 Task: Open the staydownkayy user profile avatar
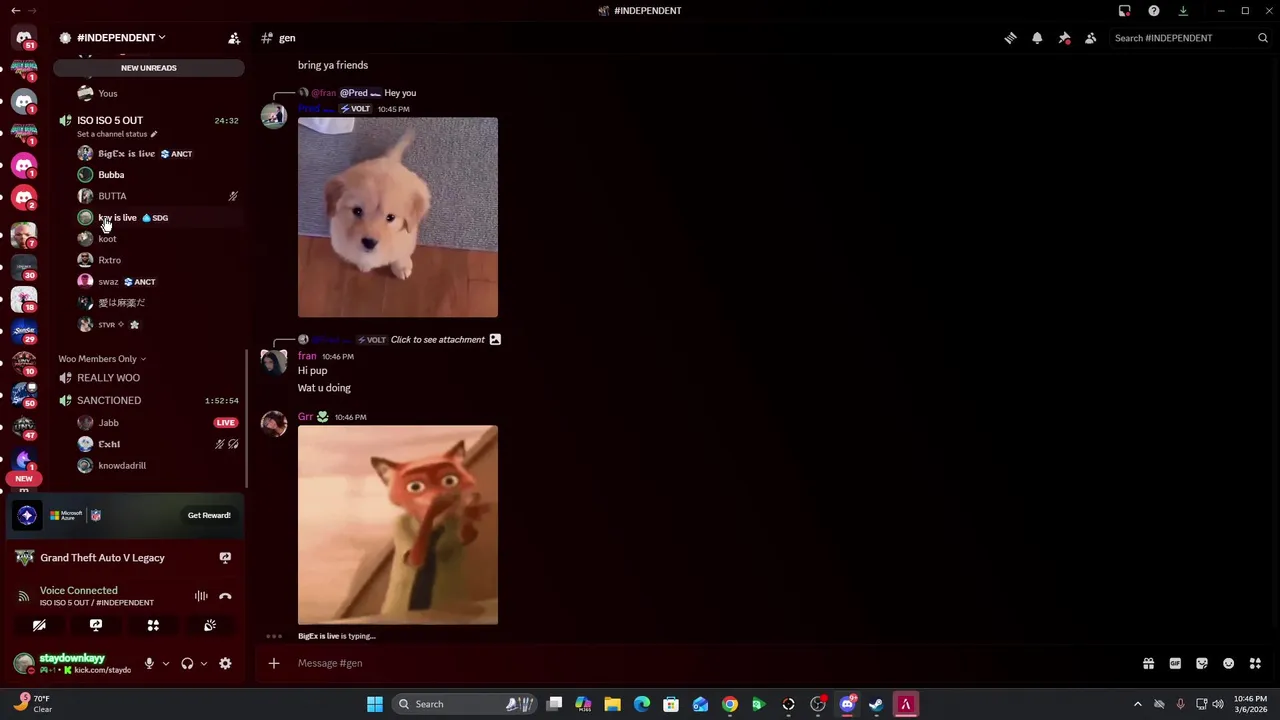tap(23, 663)
